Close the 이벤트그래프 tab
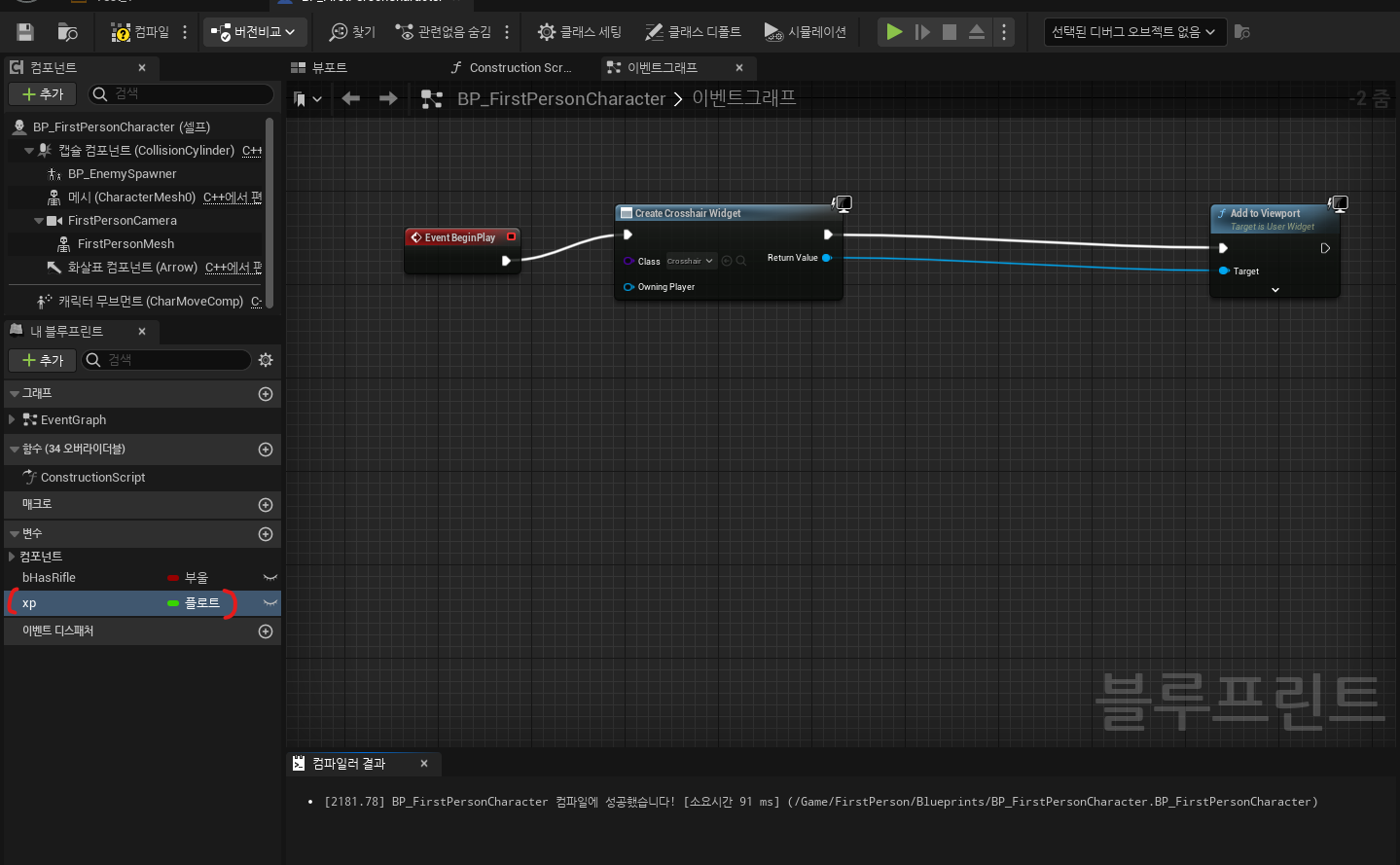The height and width of the screenshot is (865, 1400). [x=739, y=67]
